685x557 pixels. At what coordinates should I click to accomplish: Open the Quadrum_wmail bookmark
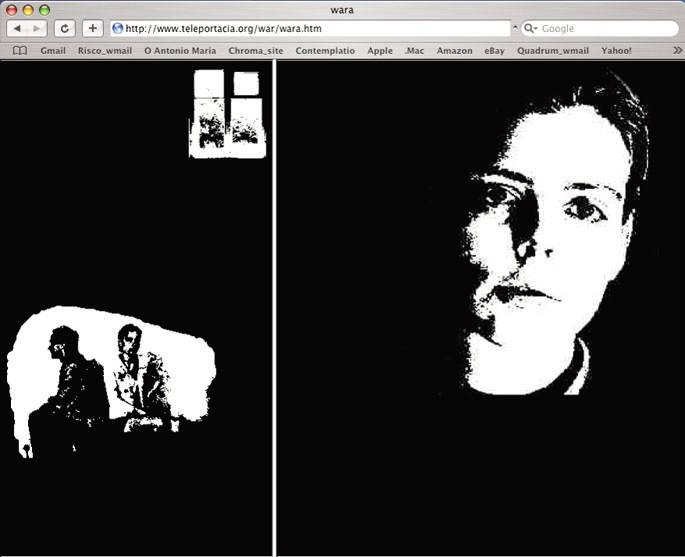[x=553, y=50]
